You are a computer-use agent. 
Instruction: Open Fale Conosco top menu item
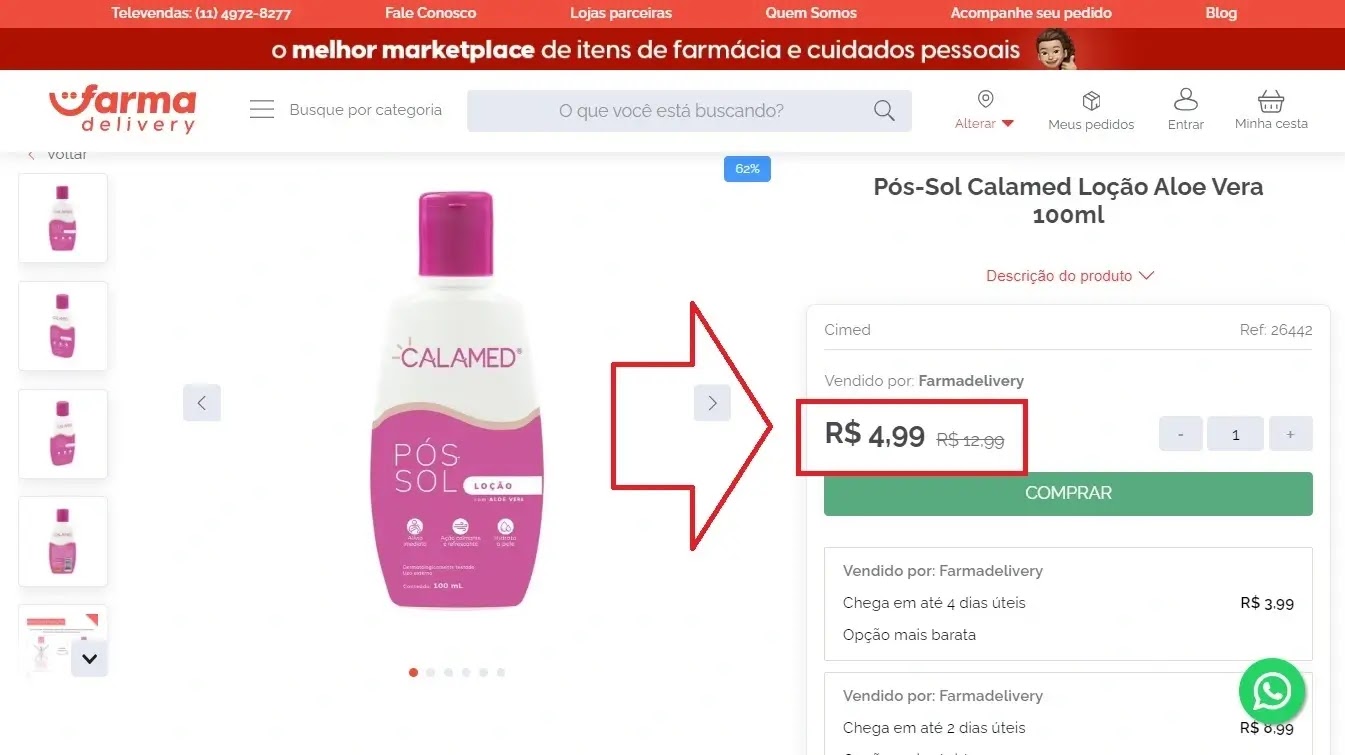point(430,13)
